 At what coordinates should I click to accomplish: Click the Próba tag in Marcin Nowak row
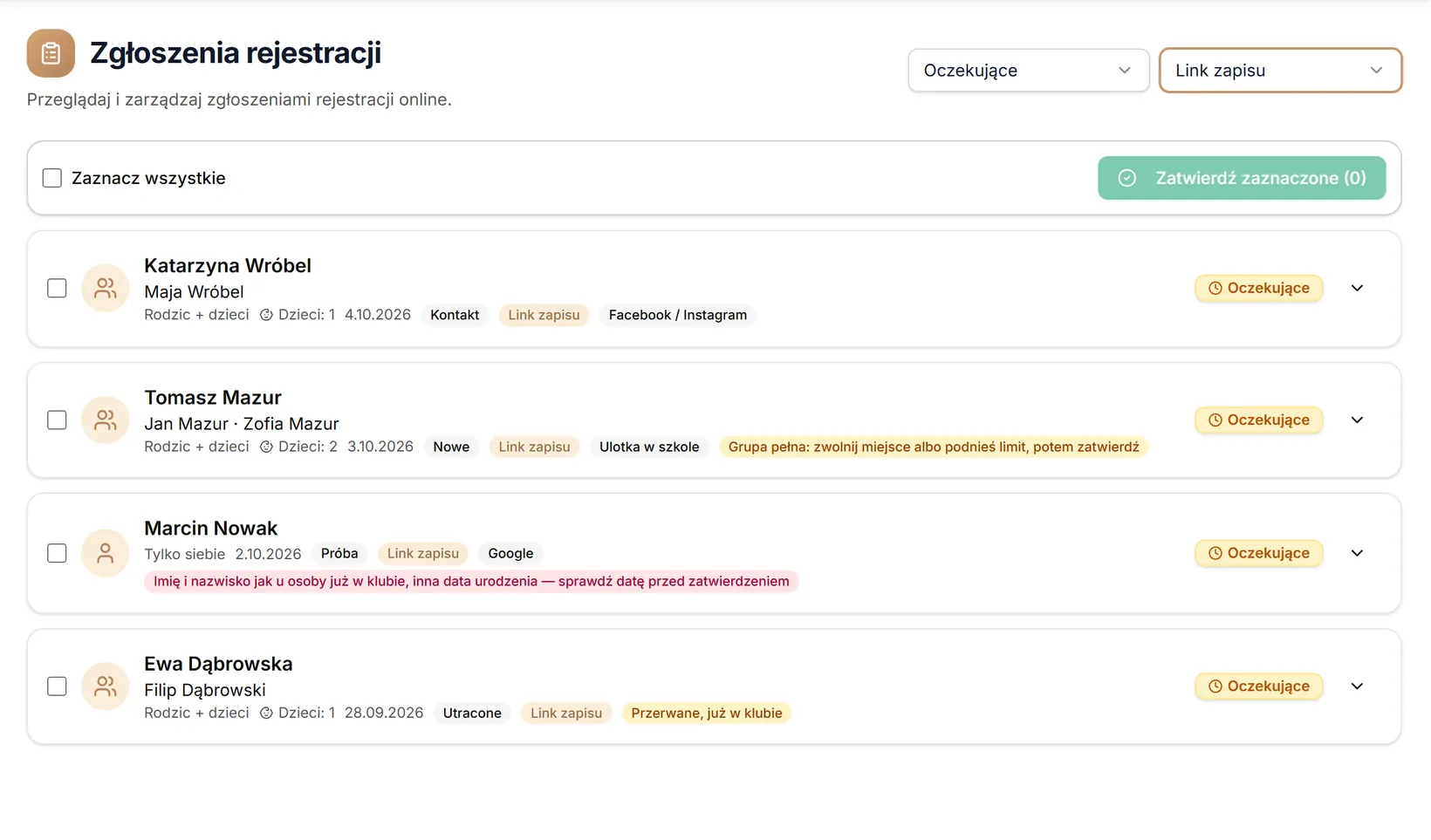pyautogui.click(x=339, y=553)
